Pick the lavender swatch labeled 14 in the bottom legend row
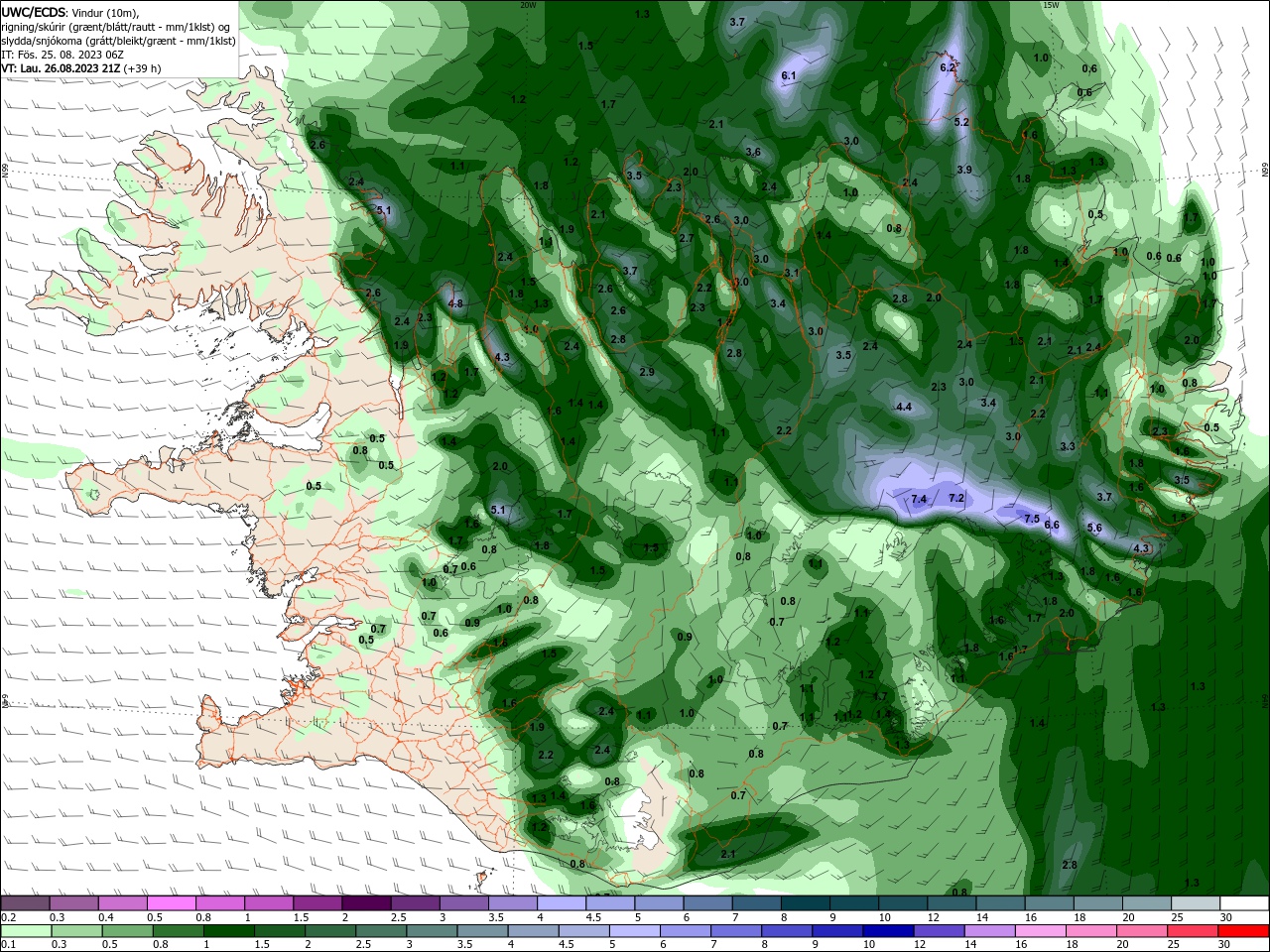 [x=989, y=931]
